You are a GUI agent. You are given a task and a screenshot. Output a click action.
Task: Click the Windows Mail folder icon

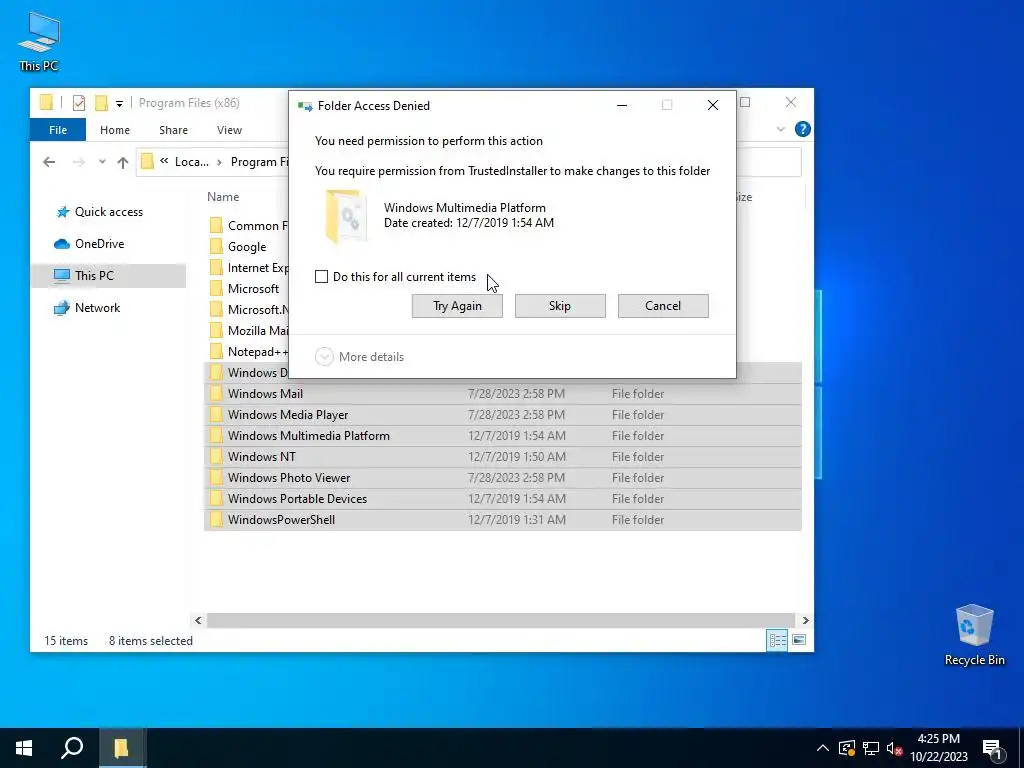tap(216, 394)
